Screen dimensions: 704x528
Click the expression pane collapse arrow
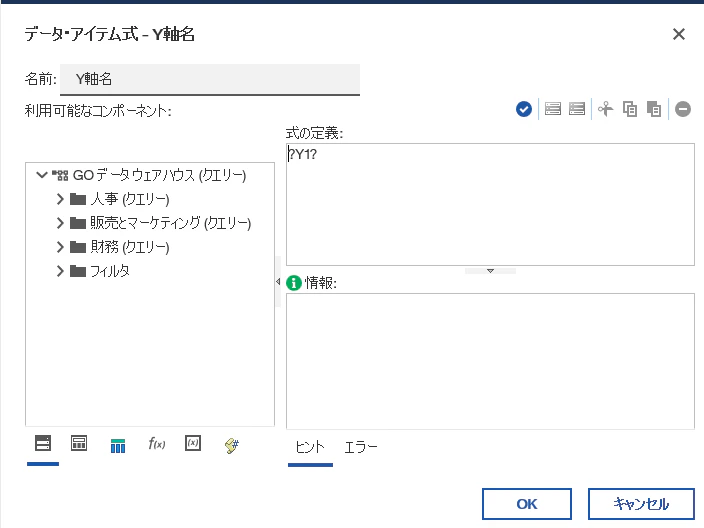pos(490,271)
